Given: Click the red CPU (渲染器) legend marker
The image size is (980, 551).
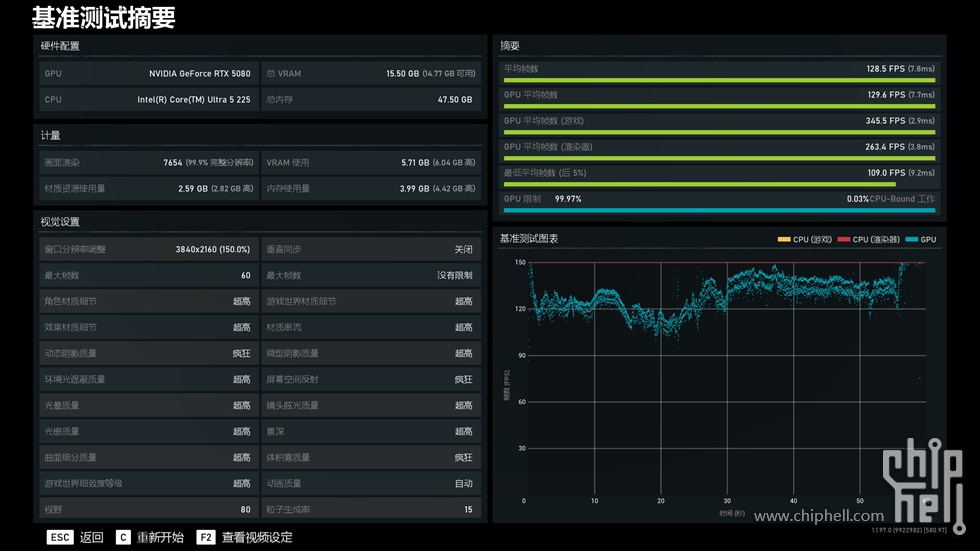Looking at the screenshot, I should [x=844, y=240].
